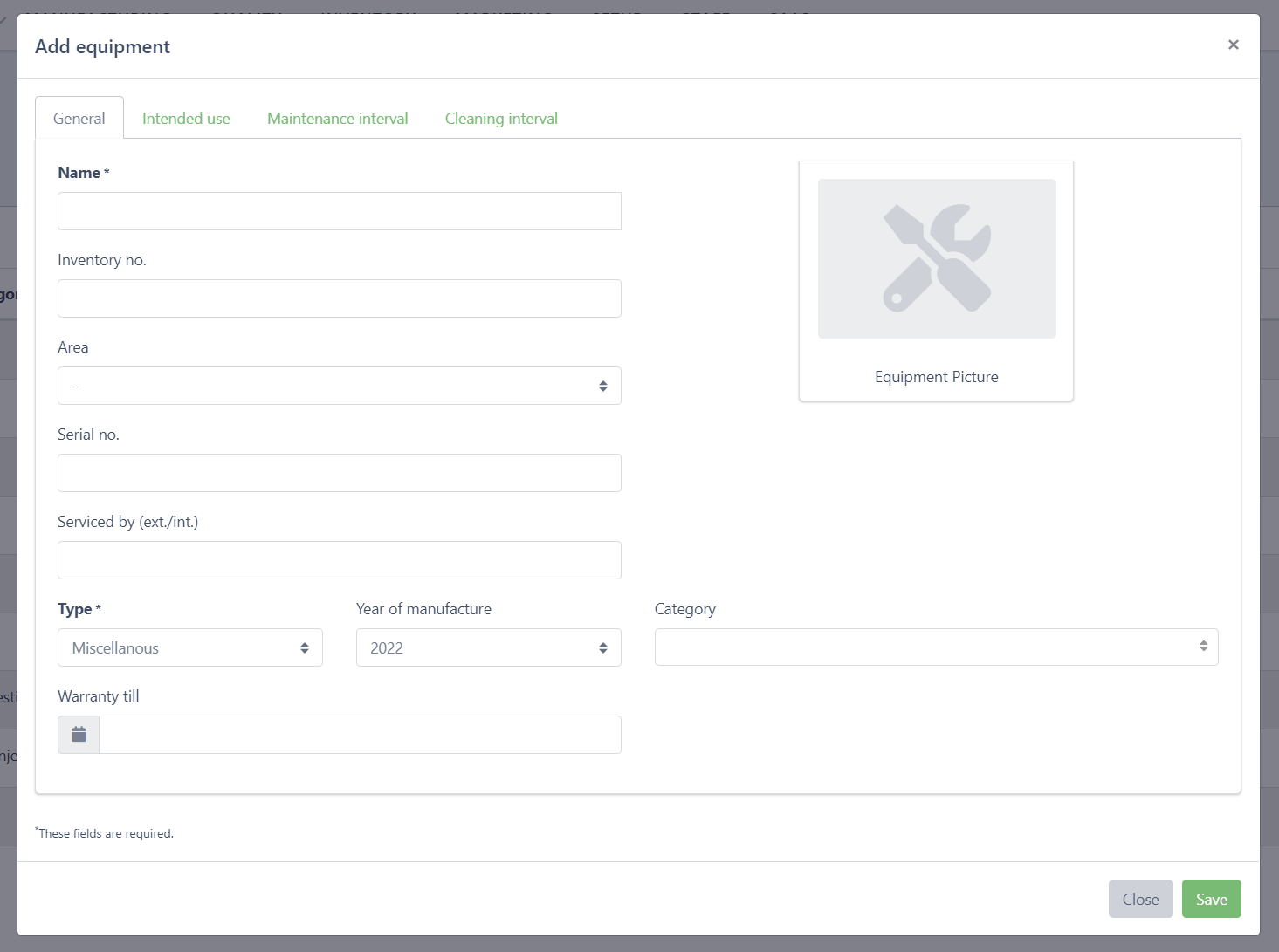
Task: Focus the Warranty till date field
Action: 360,735
